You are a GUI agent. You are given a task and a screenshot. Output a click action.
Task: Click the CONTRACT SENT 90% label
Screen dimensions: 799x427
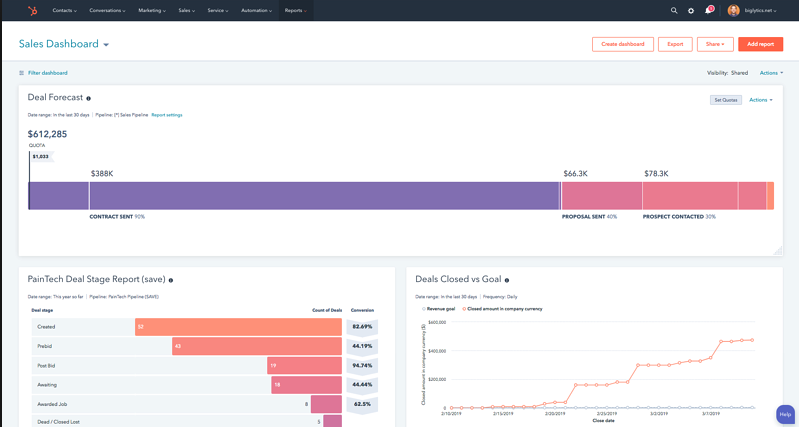(117, 217)
